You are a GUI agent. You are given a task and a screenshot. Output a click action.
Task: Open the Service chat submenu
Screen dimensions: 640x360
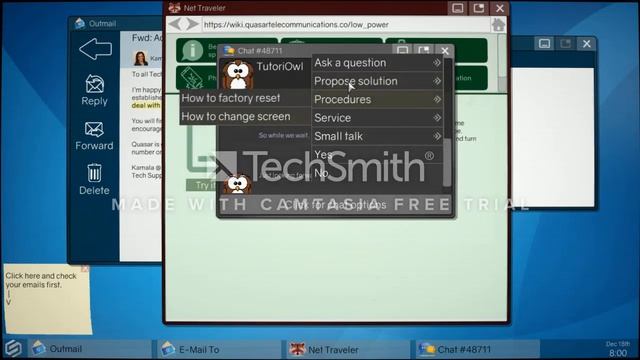tap(377, 118)
